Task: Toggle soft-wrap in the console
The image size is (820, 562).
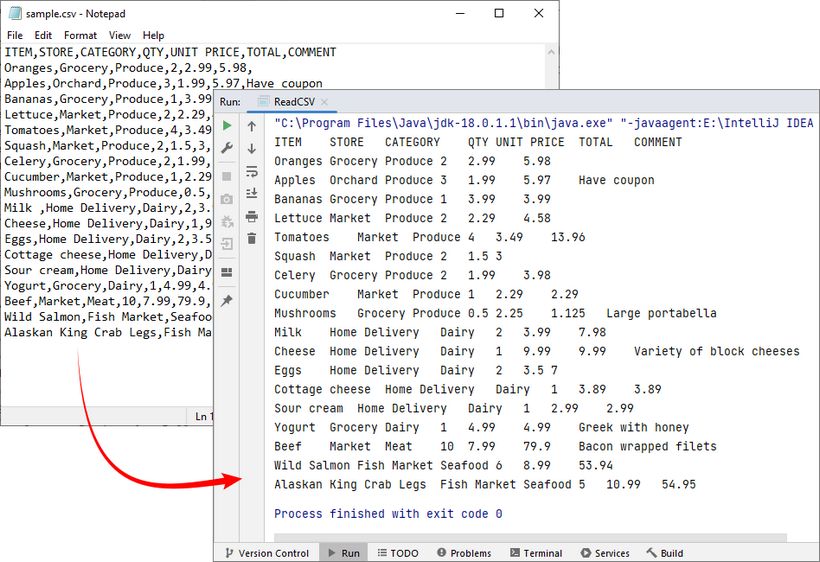Action: (x=252, y=172)
